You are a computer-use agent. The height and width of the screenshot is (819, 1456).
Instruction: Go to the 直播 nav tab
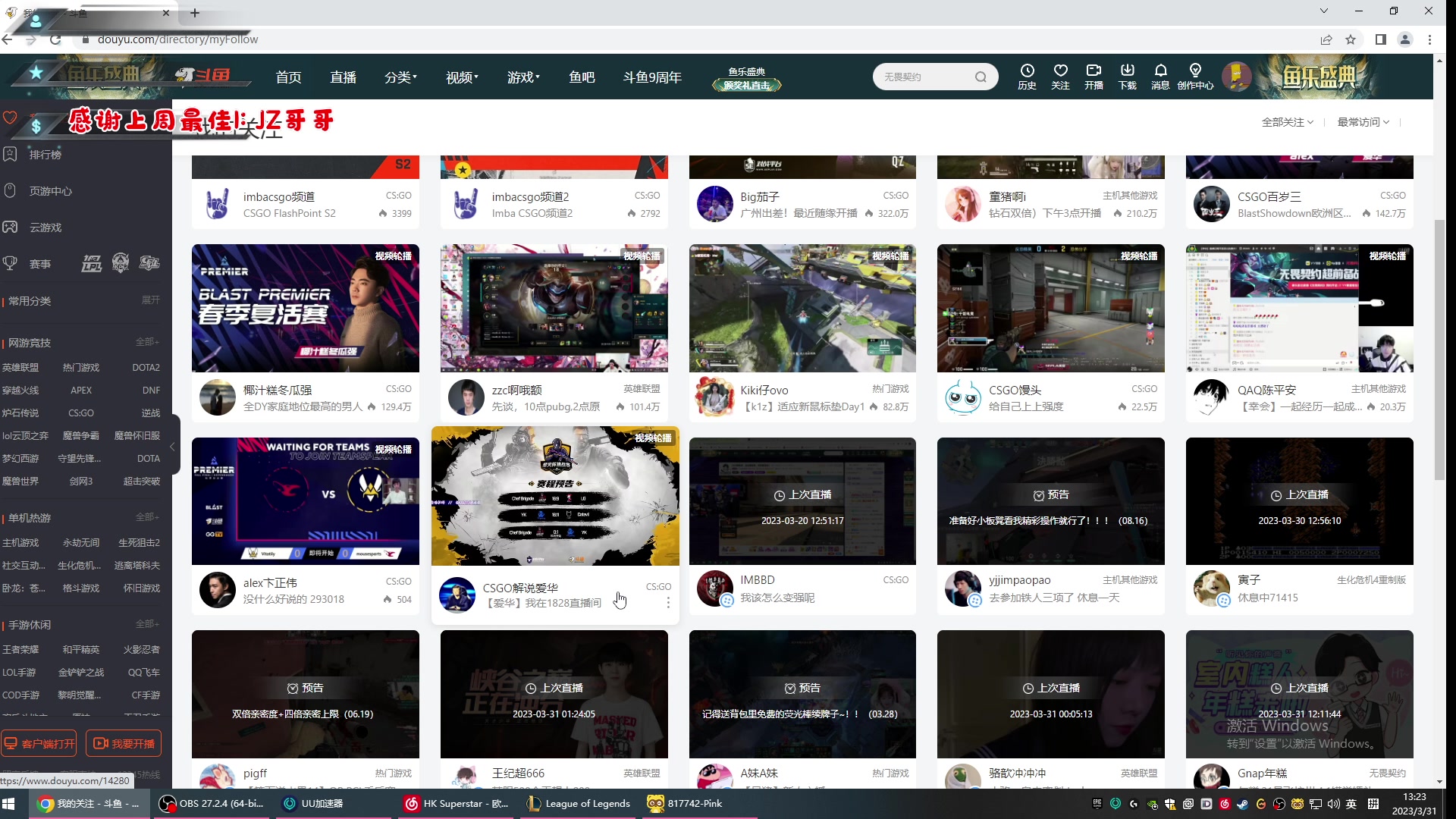pyautogui.click(x=343, y=77)
